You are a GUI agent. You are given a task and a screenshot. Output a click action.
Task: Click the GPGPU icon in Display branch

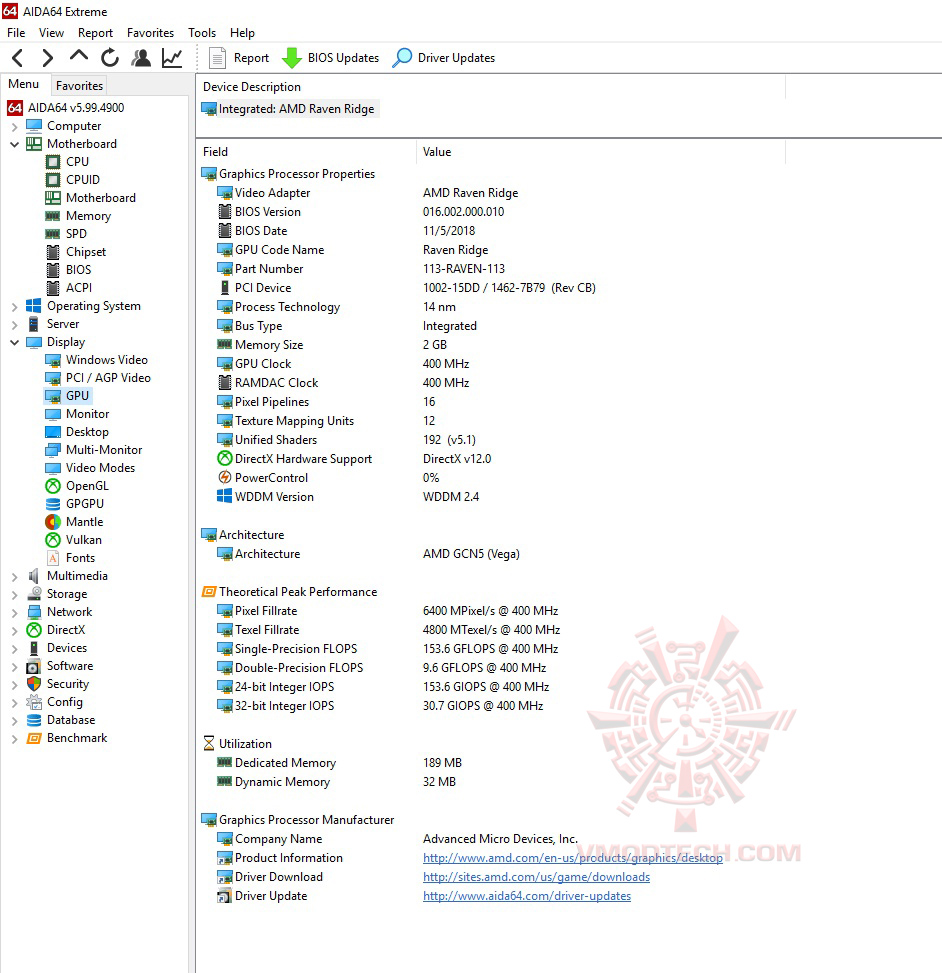53,504
